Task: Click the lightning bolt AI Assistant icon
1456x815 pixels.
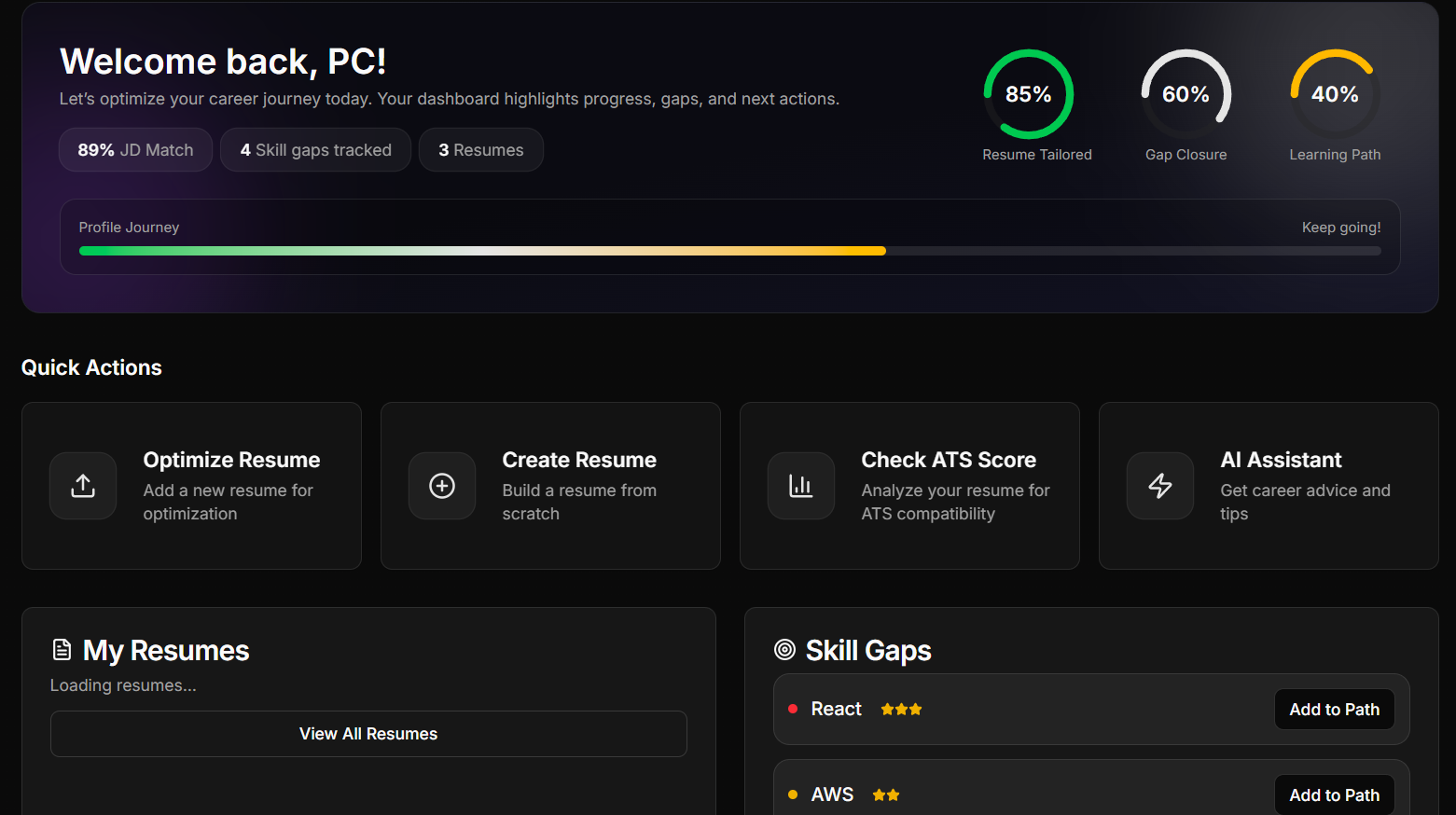Action: point(1160,486)
